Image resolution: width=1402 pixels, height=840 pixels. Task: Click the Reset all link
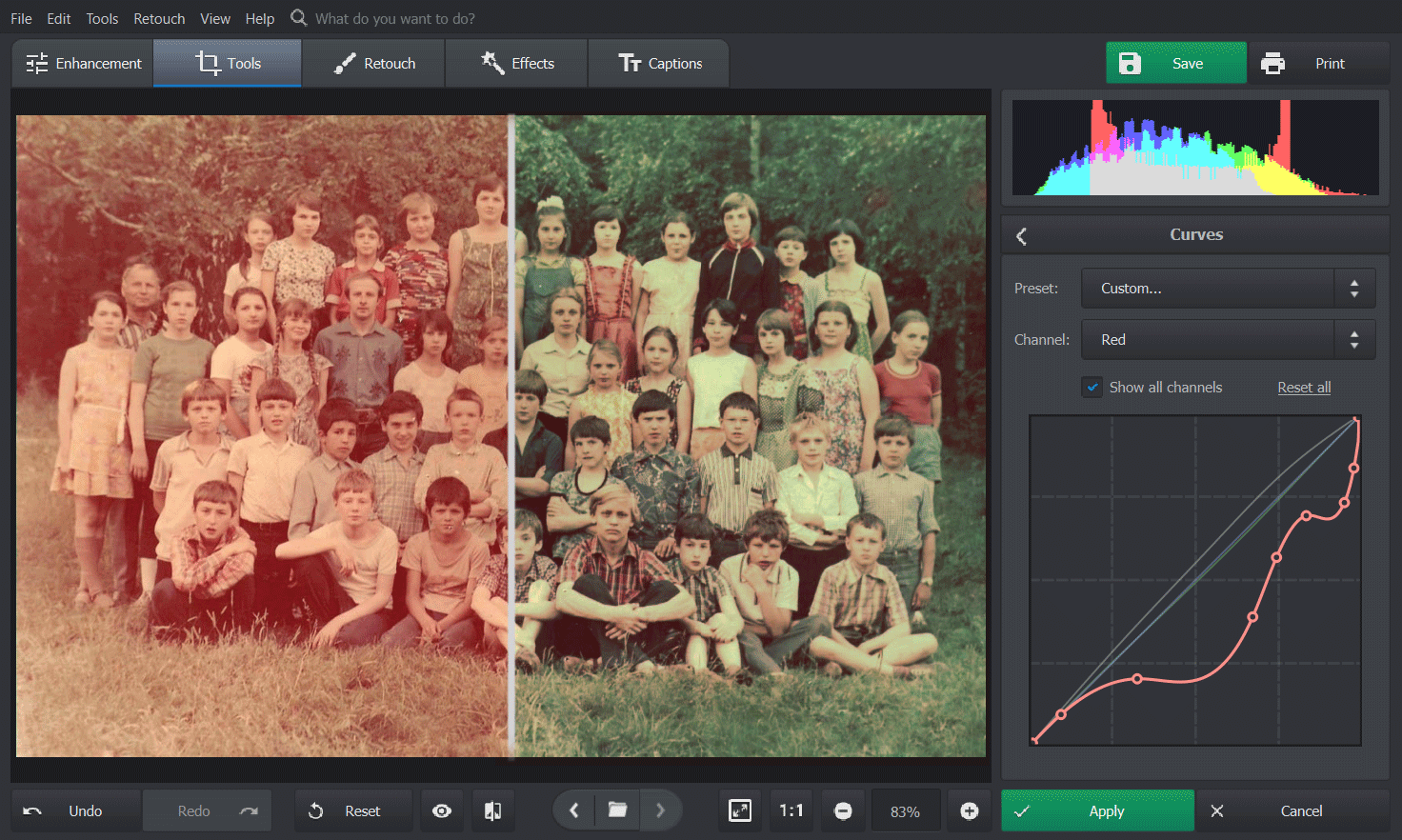tap(1304, 388)
